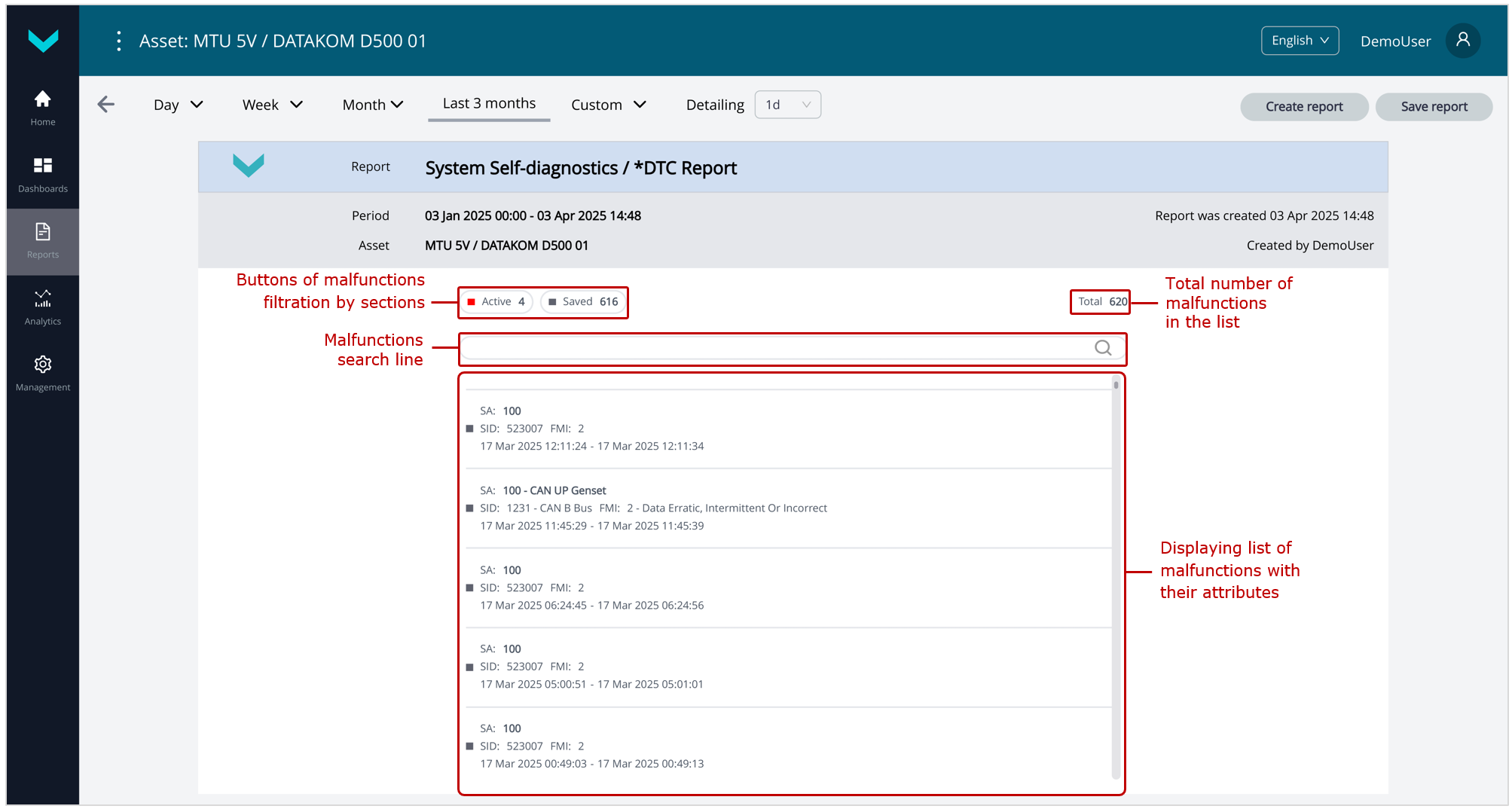The width and height of the screenshot is (1512, 812).
Task: Expand the Custom period dropdown
Action: tap(608, 105)
